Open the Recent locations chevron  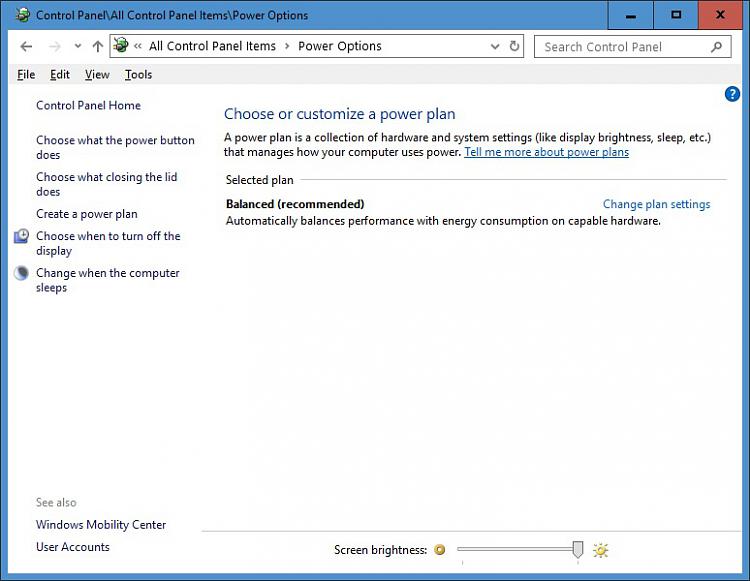tap(78, 46)
